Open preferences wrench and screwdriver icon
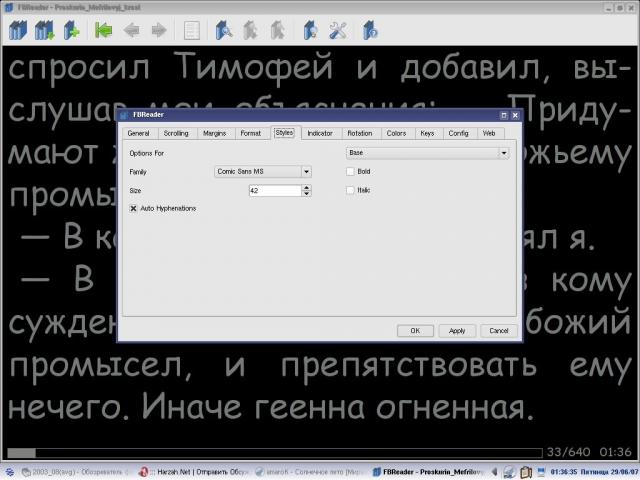The image size is (640, 480). point(338,30)
